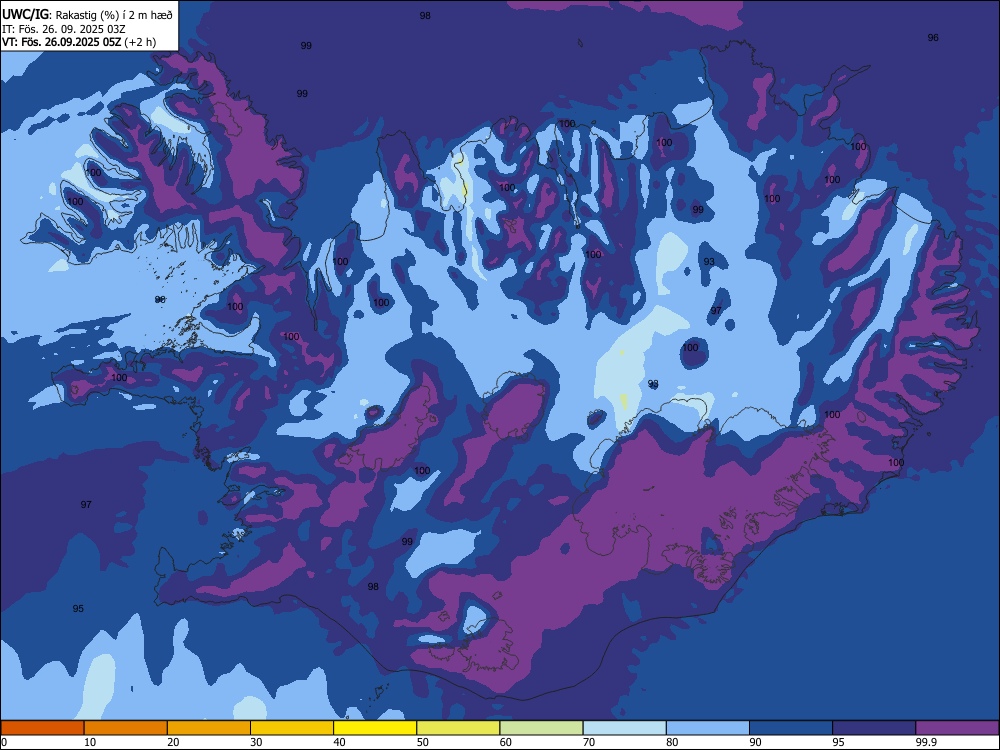Screen dimensions: 1000x750
Task: Click the '50' tick label on the legend
Action: click(422, 742)
